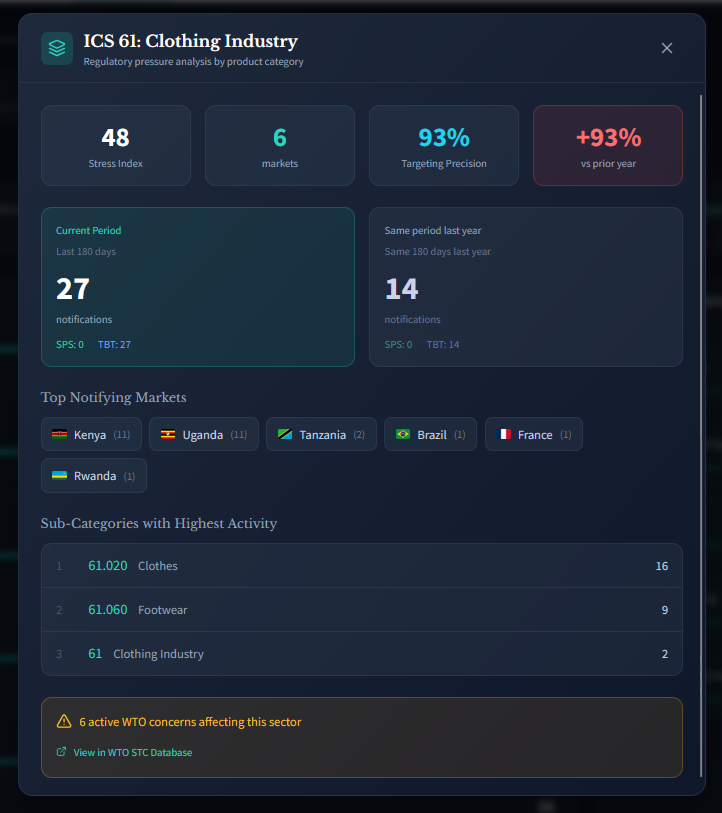Image resolution: width=722 pixels, height=813 pixels.
Task: Click the Stress Index 48 card
Action: coord(116,146)
